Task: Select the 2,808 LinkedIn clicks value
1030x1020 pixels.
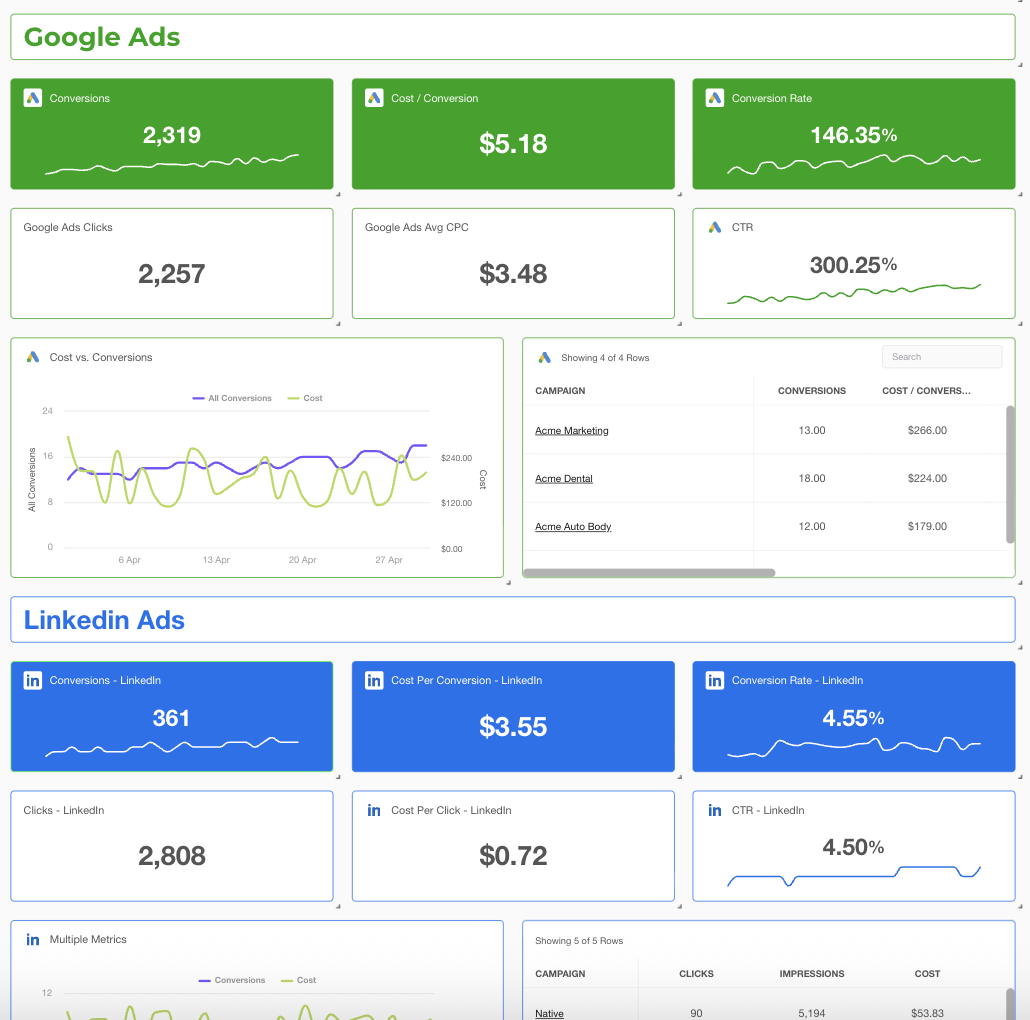Action: (x=171, y=856)
